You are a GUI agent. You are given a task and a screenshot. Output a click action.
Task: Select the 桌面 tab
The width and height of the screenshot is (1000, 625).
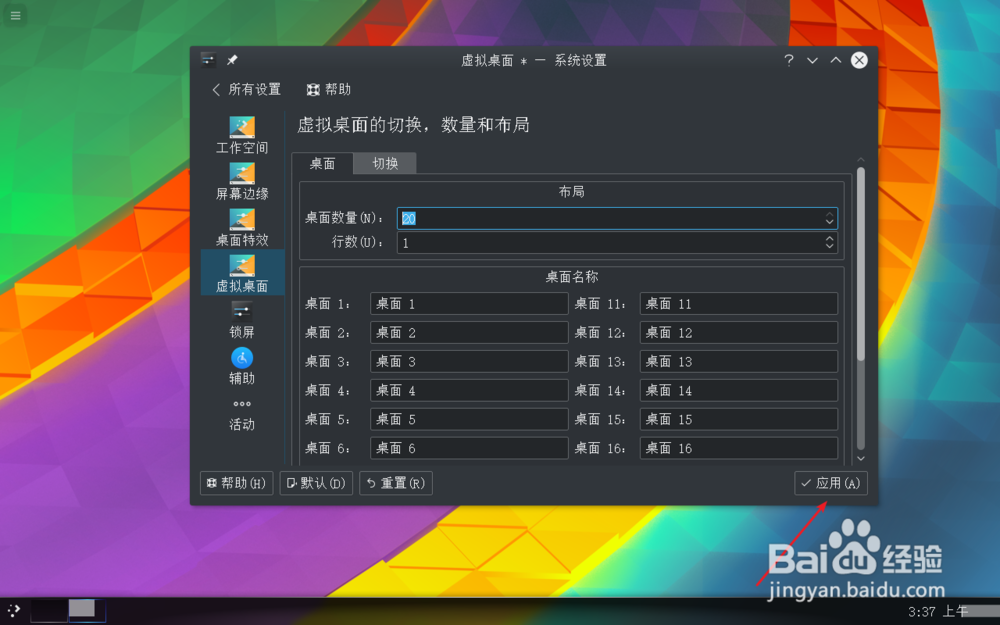pos(323,163)
